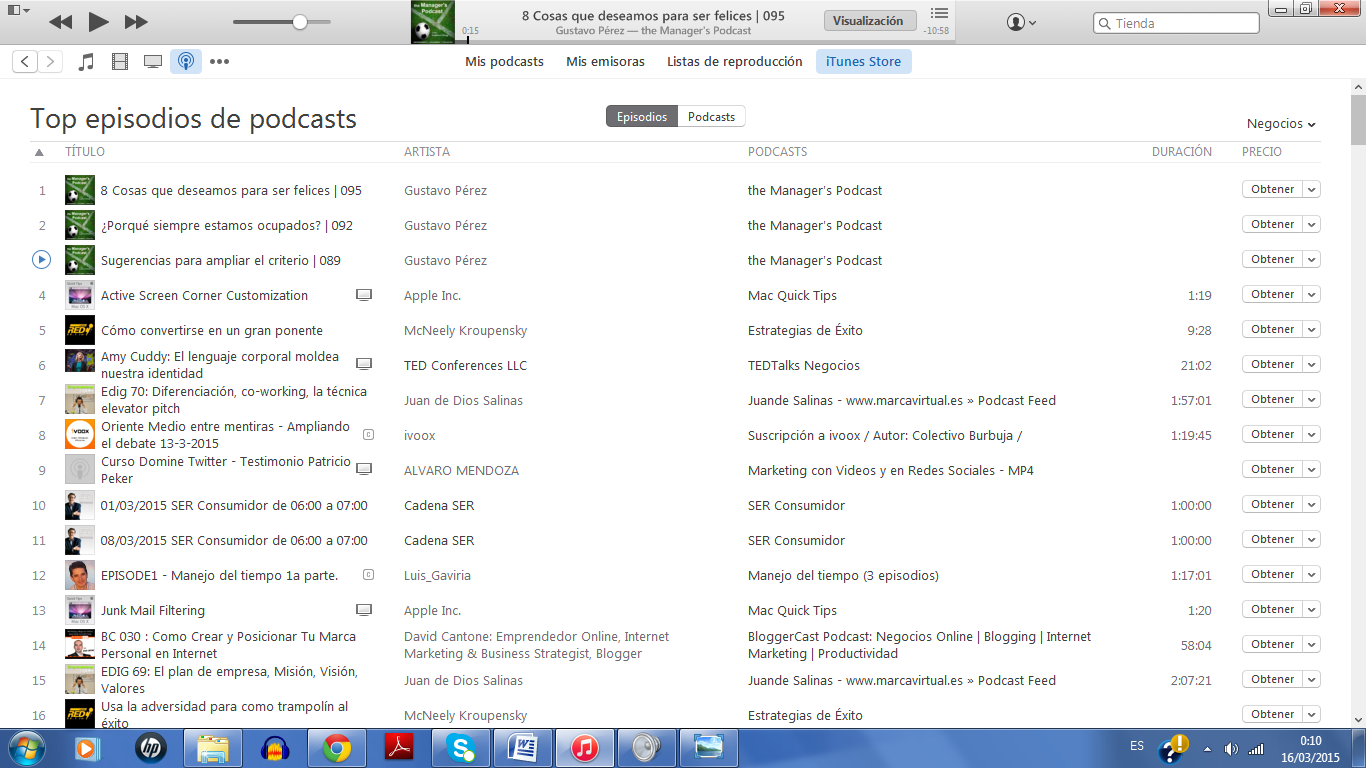Click Obtener for 8 Cosas que deseamos
1366x768 pixels.
(1272, 189)
